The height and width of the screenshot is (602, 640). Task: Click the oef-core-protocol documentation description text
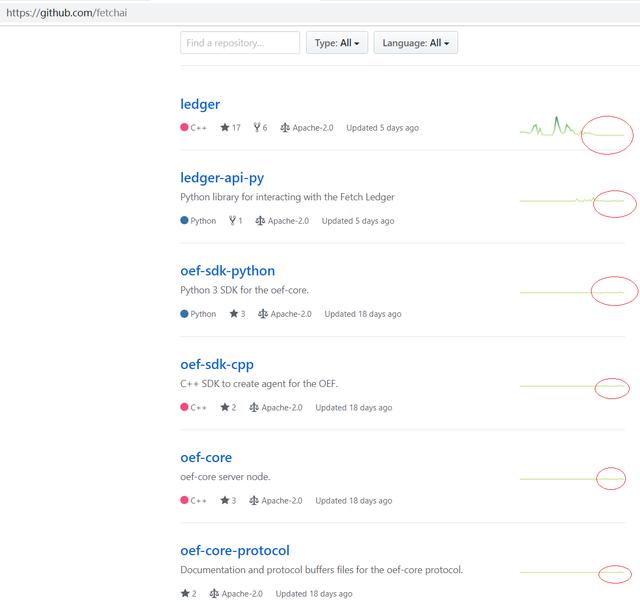tap(322, 570)
